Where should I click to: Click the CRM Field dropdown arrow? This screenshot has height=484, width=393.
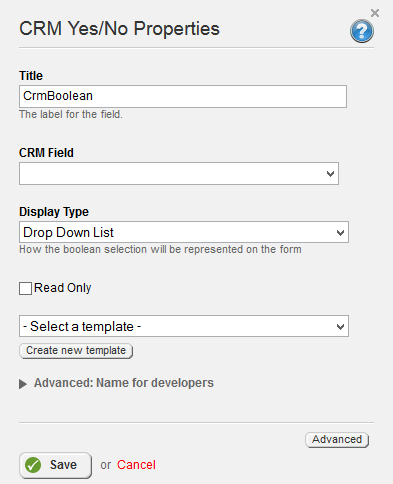pyautogui.click(x=330, y=174)
